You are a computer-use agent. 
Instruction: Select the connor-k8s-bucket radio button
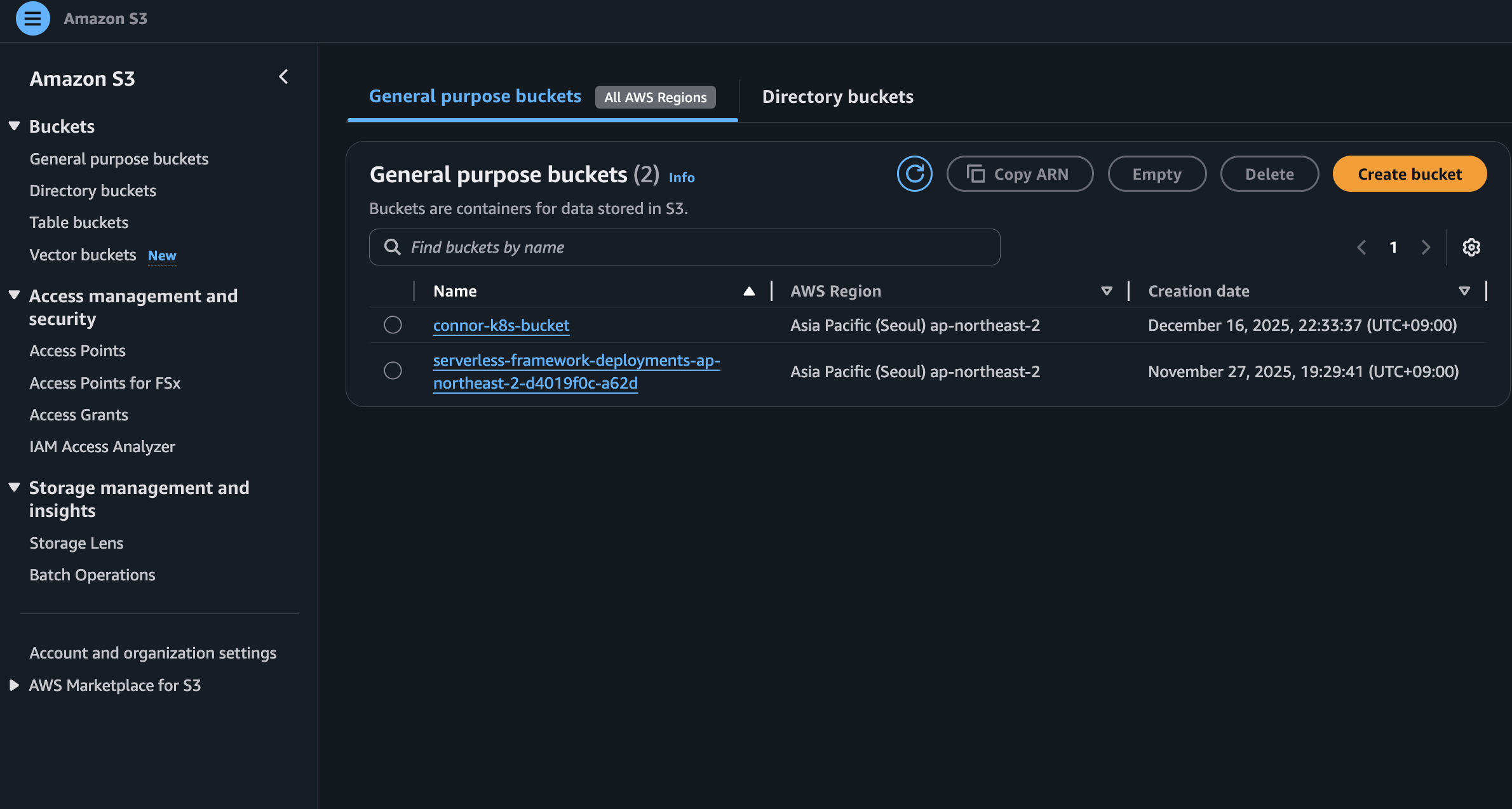click(393, 325)
